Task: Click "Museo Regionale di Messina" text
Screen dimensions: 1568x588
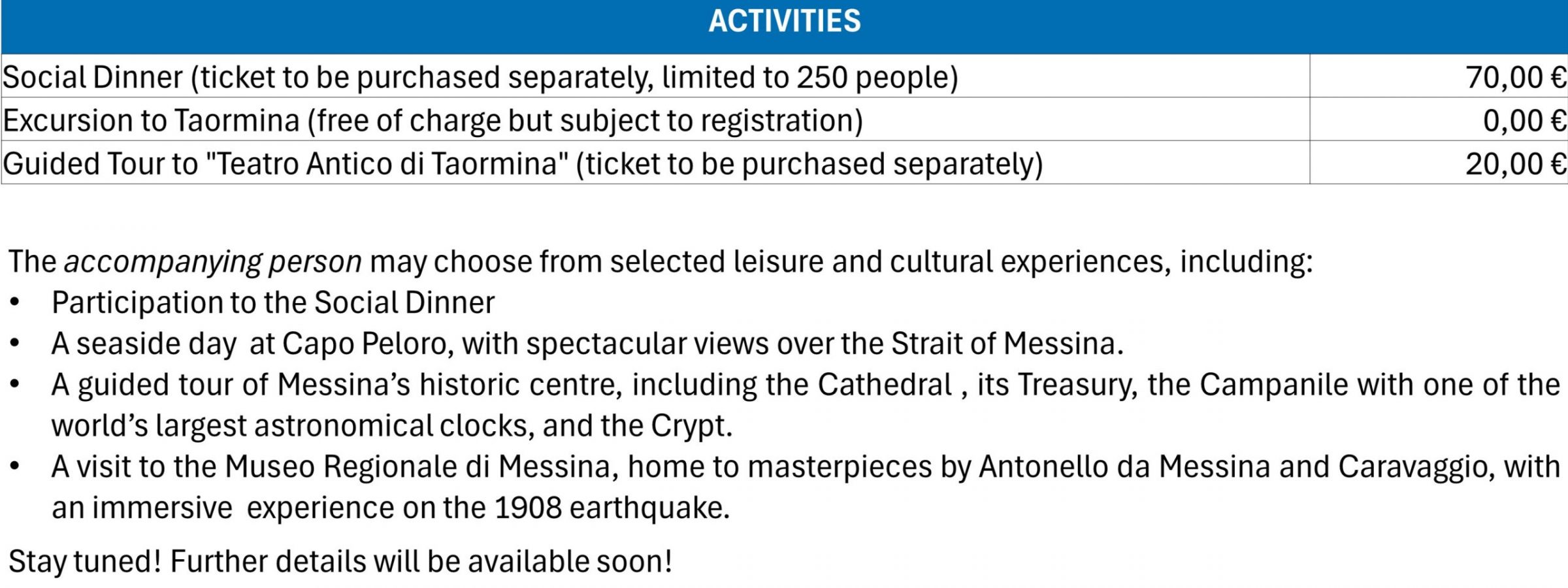Action: point(418,467)
